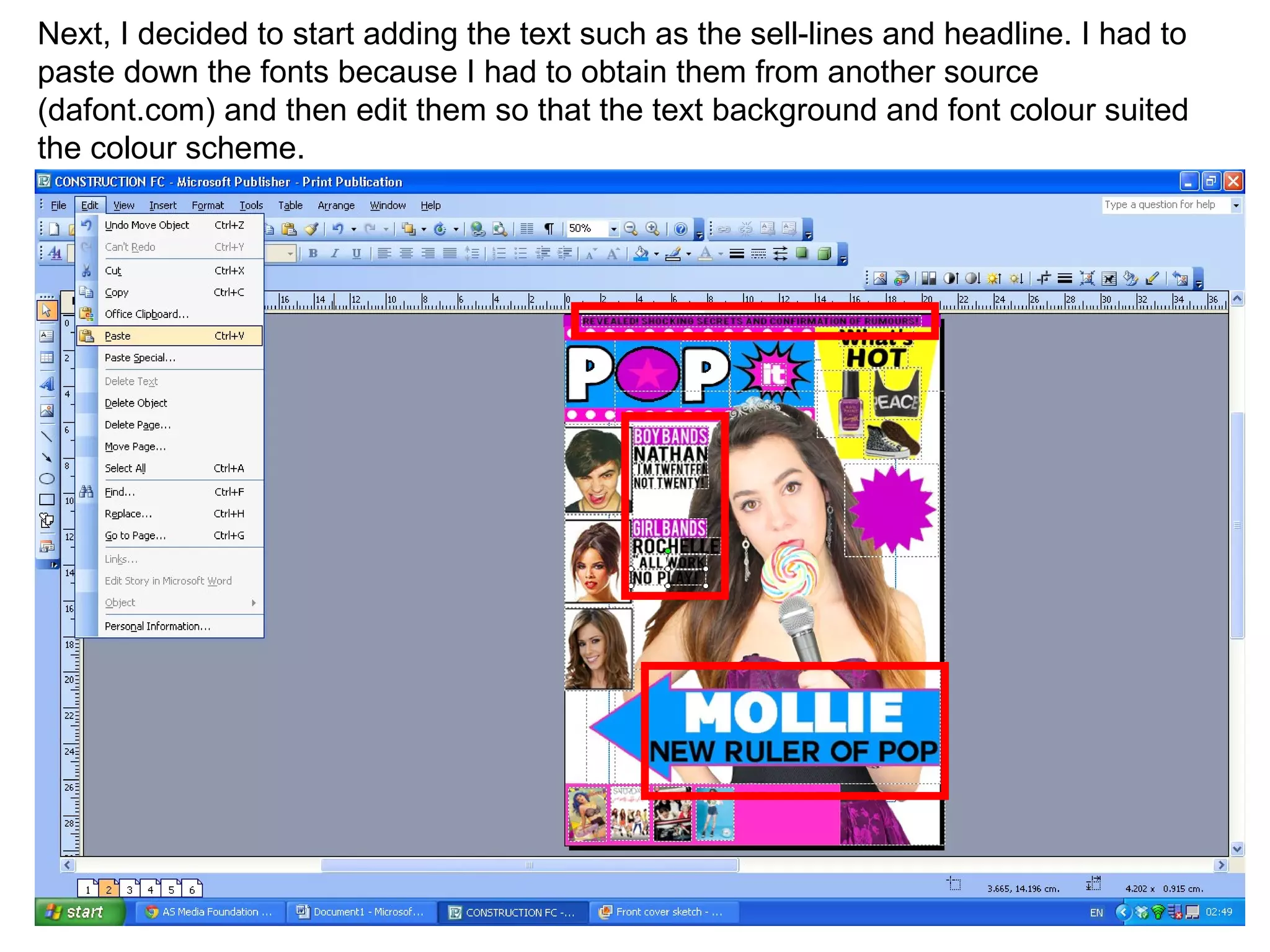Click the Fill Color paint bucket swatch

coord(641,253)
